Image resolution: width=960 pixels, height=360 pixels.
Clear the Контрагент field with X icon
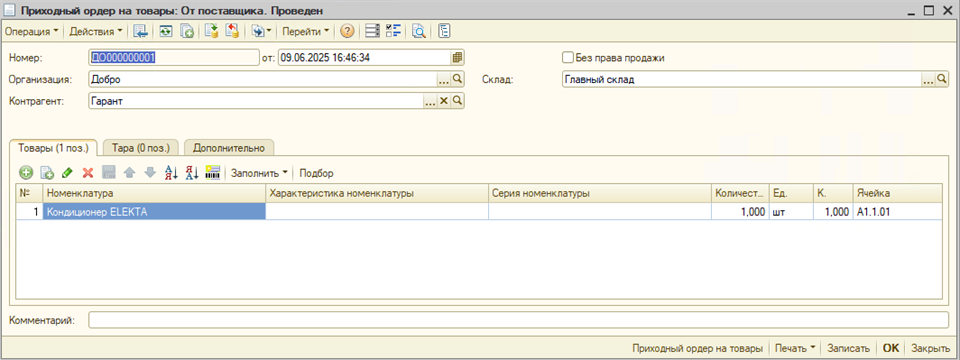pos(444,101)
